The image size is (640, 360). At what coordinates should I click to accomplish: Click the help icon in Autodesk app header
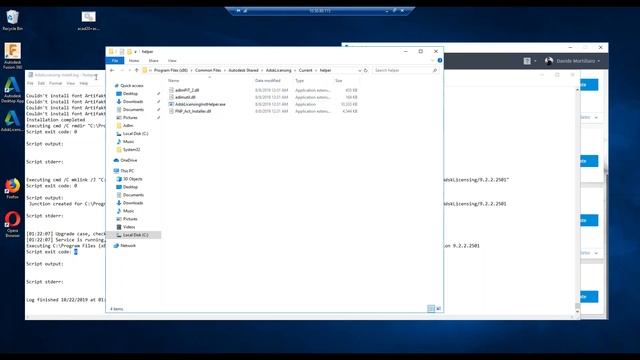[x=527, y=61]
